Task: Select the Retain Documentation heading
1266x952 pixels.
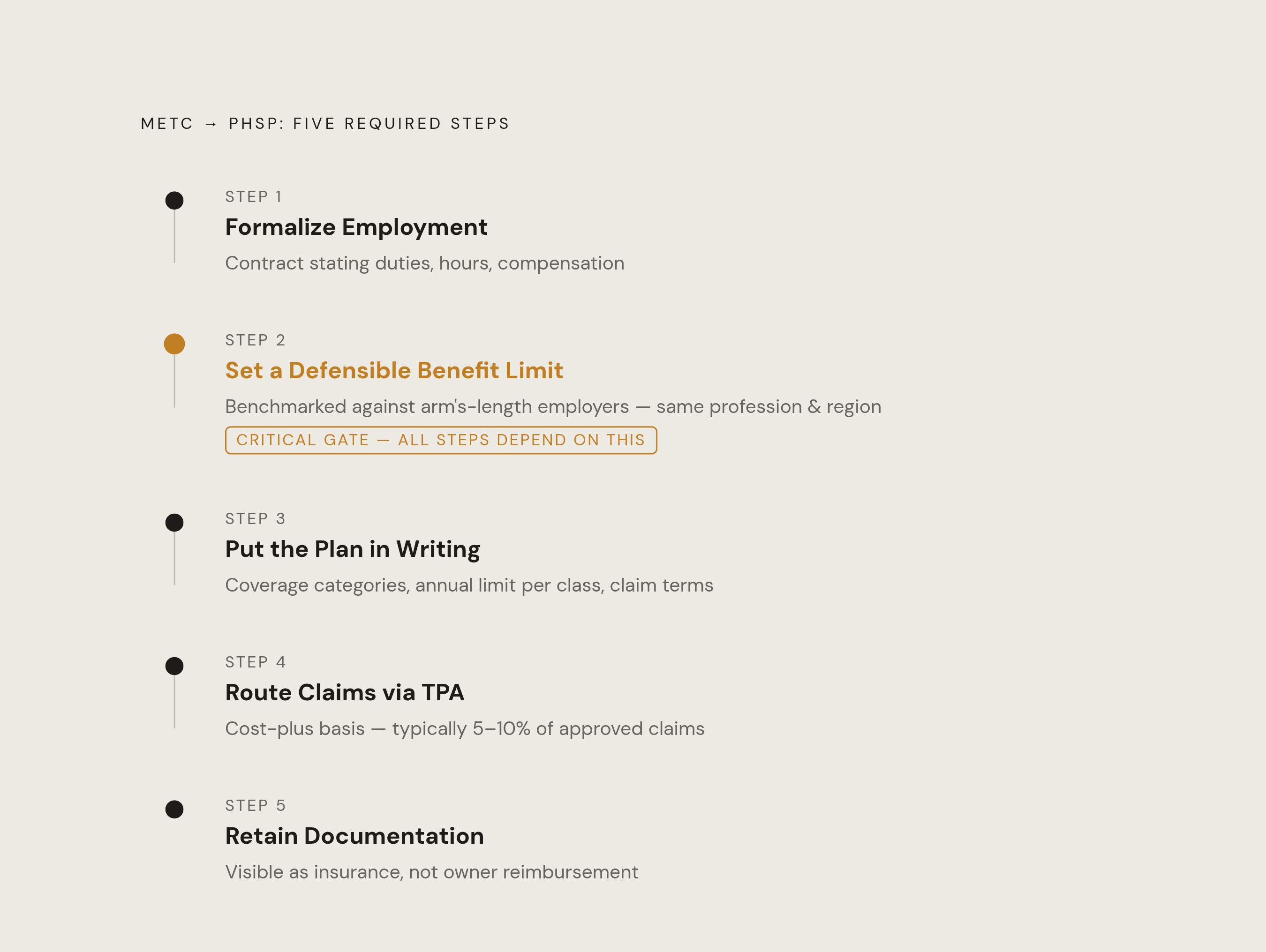Action: click(x=354, y=836)
